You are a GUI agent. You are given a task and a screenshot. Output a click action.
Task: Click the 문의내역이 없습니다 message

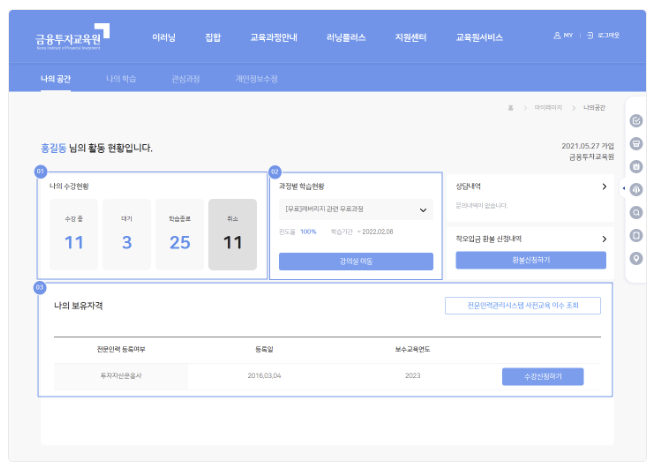tap(482, 205)
